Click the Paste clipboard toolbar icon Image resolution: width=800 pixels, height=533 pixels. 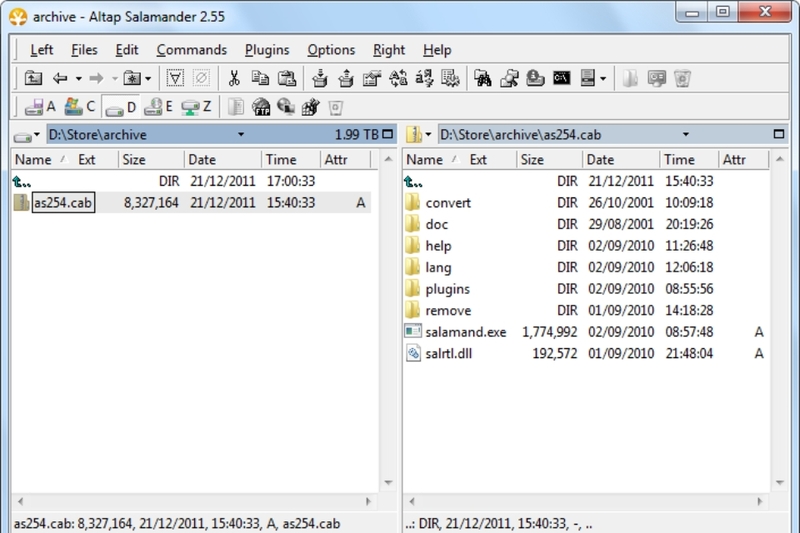(x=287, y=78)
